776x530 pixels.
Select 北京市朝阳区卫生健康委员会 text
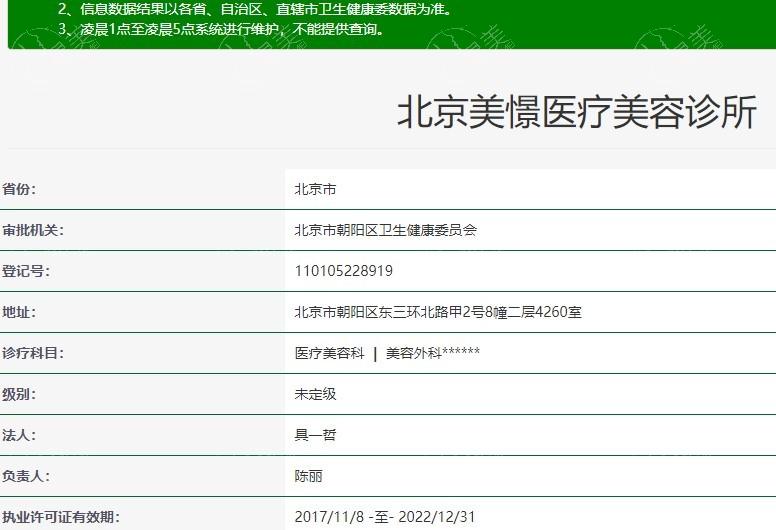coord(386,230)
